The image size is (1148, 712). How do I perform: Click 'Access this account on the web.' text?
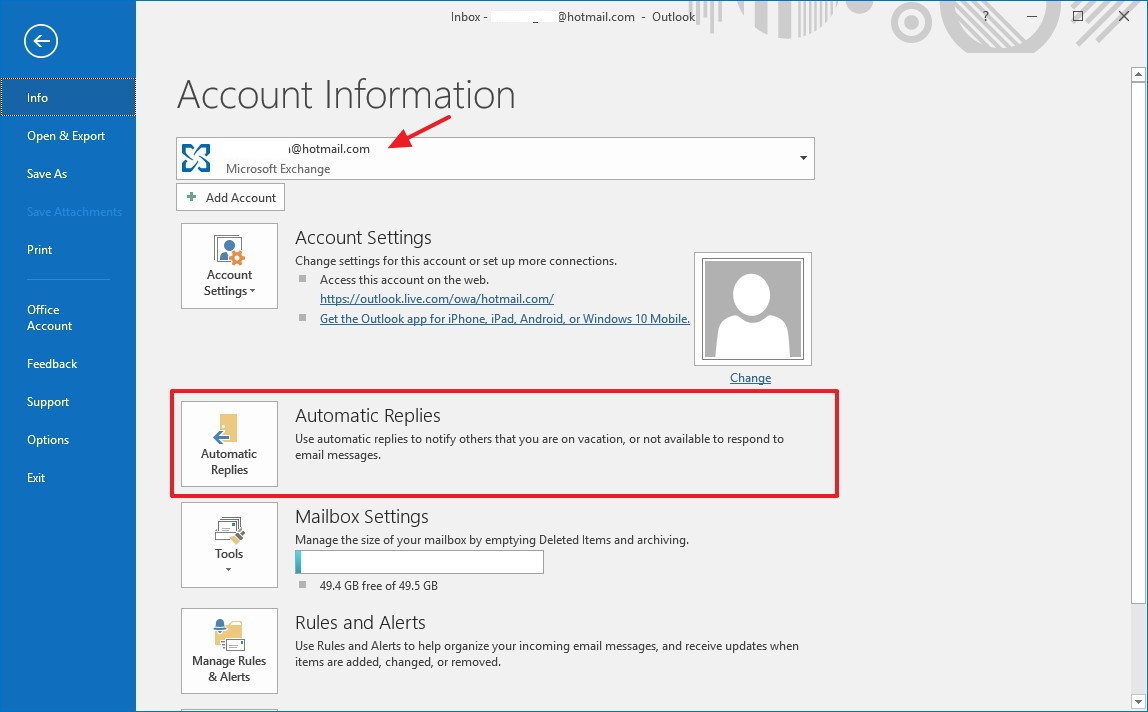point(404,280)
